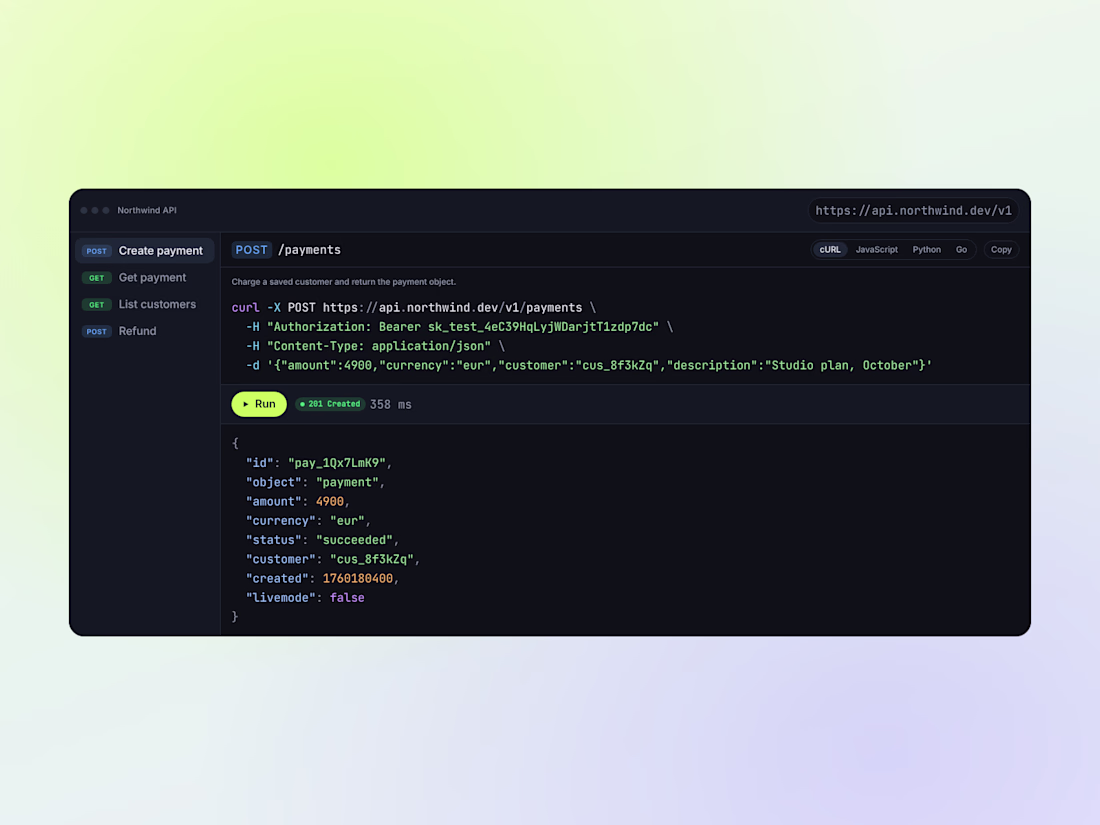
Task: Click the "status": "succeeded" response line
Action: 322,540
